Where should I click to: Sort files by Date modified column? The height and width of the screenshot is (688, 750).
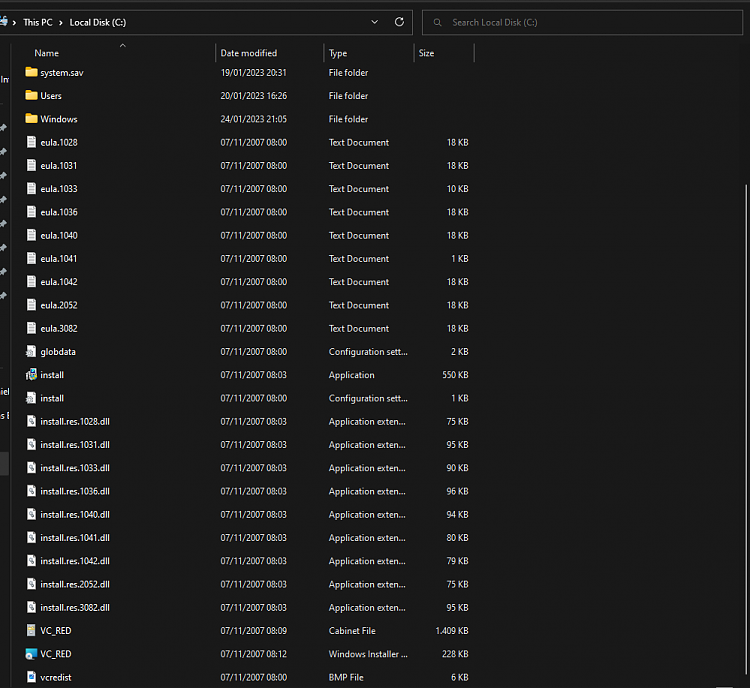pos(249,53)
